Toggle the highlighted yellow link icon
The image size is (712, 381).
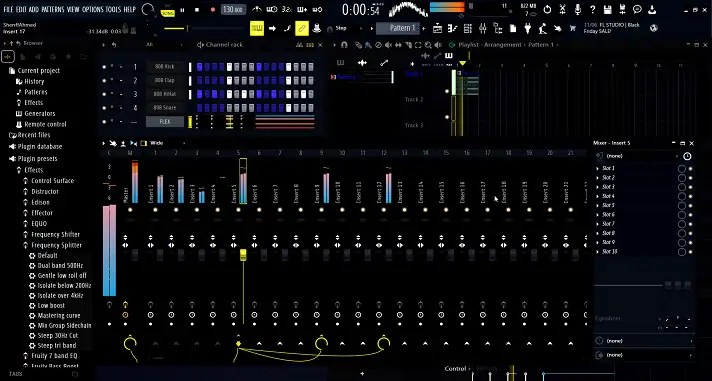pyautogui.click(x=302, y=29)
